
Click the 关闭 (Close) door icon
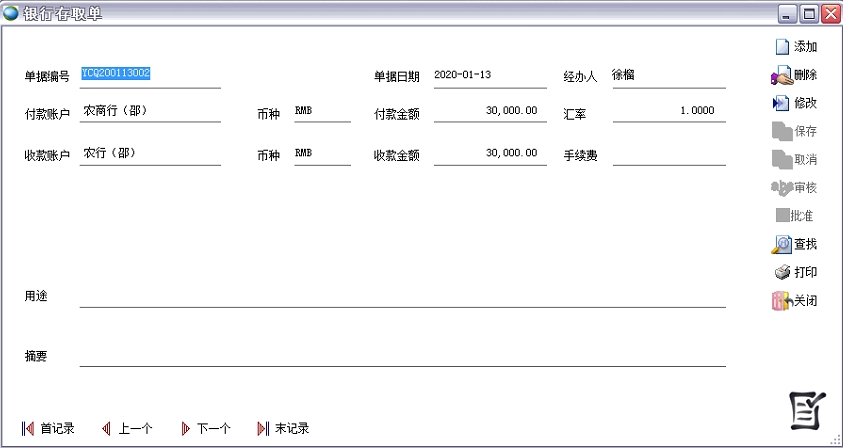782,300
